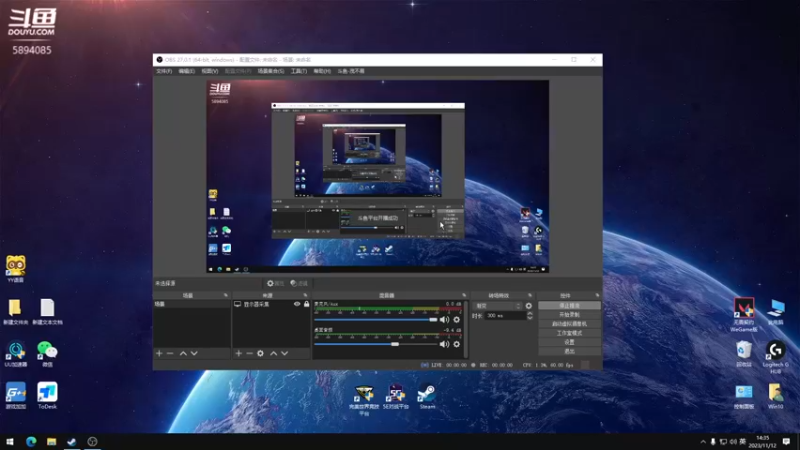Open the 完美世界竞技平台 desktop shortcut
Screen dimensions: 800x450
[364, 401]
